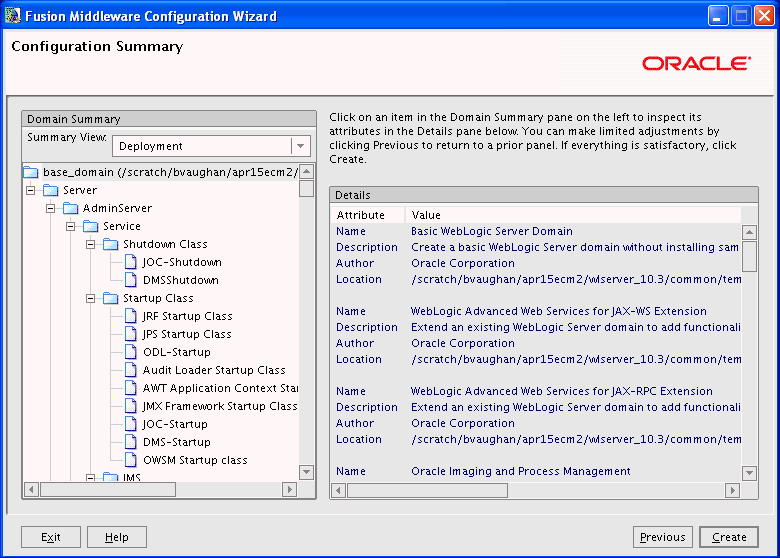Click the domain tree horizontal scrollbar thumb
This screenshot has width=780, height=558.
point(107,489)
